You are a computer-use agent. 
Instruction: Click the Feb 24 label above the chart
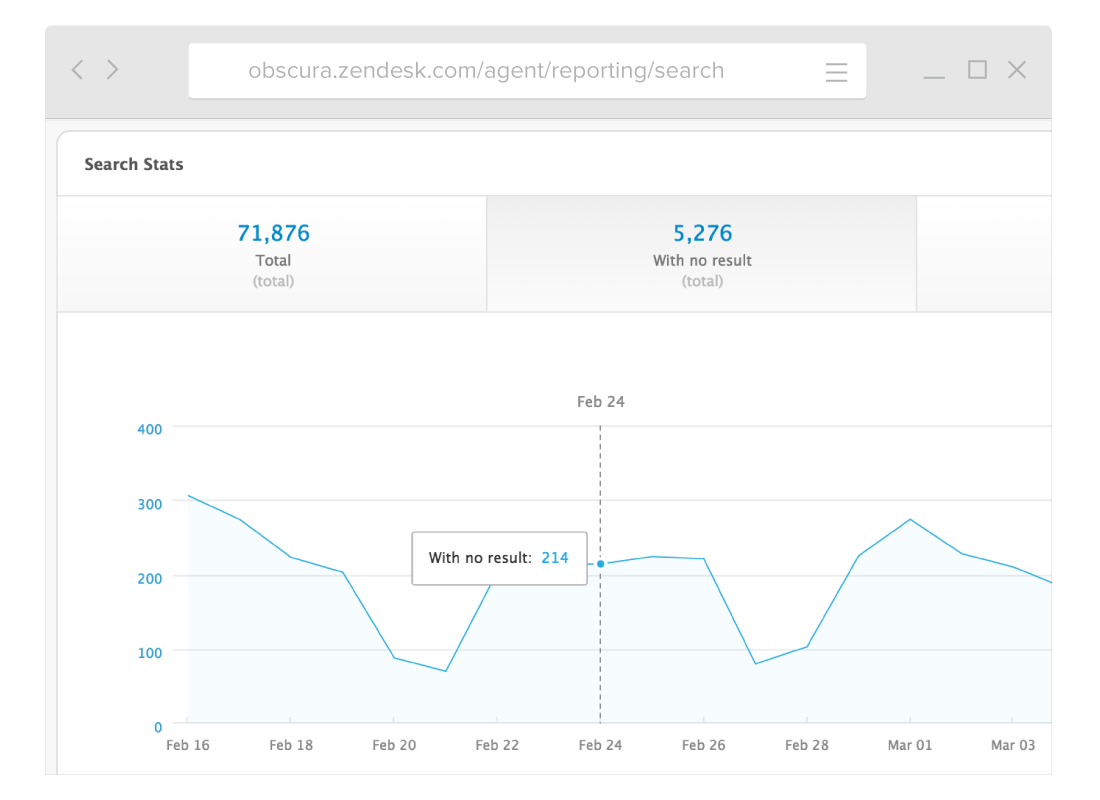click(601, 402)
